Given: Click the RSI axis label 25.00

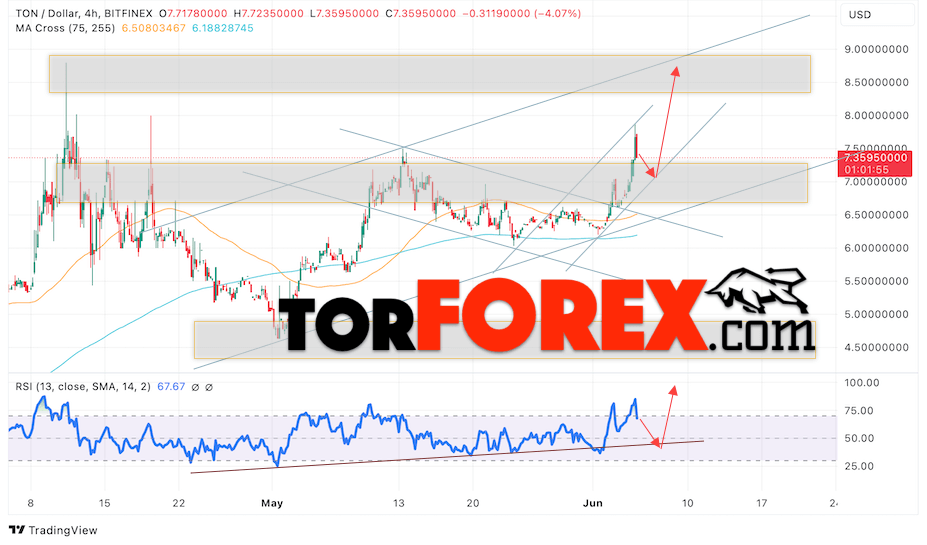Looking at the screenshot, I should [x=859, y=466].
